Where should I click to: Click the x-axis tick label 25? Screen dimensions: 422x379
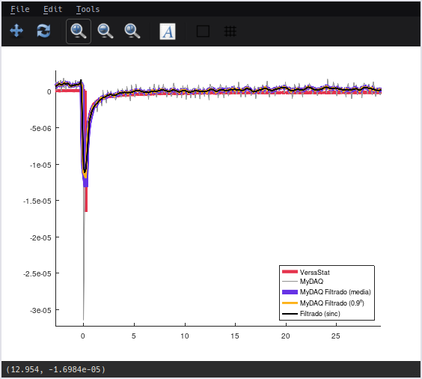click(336, 336)
